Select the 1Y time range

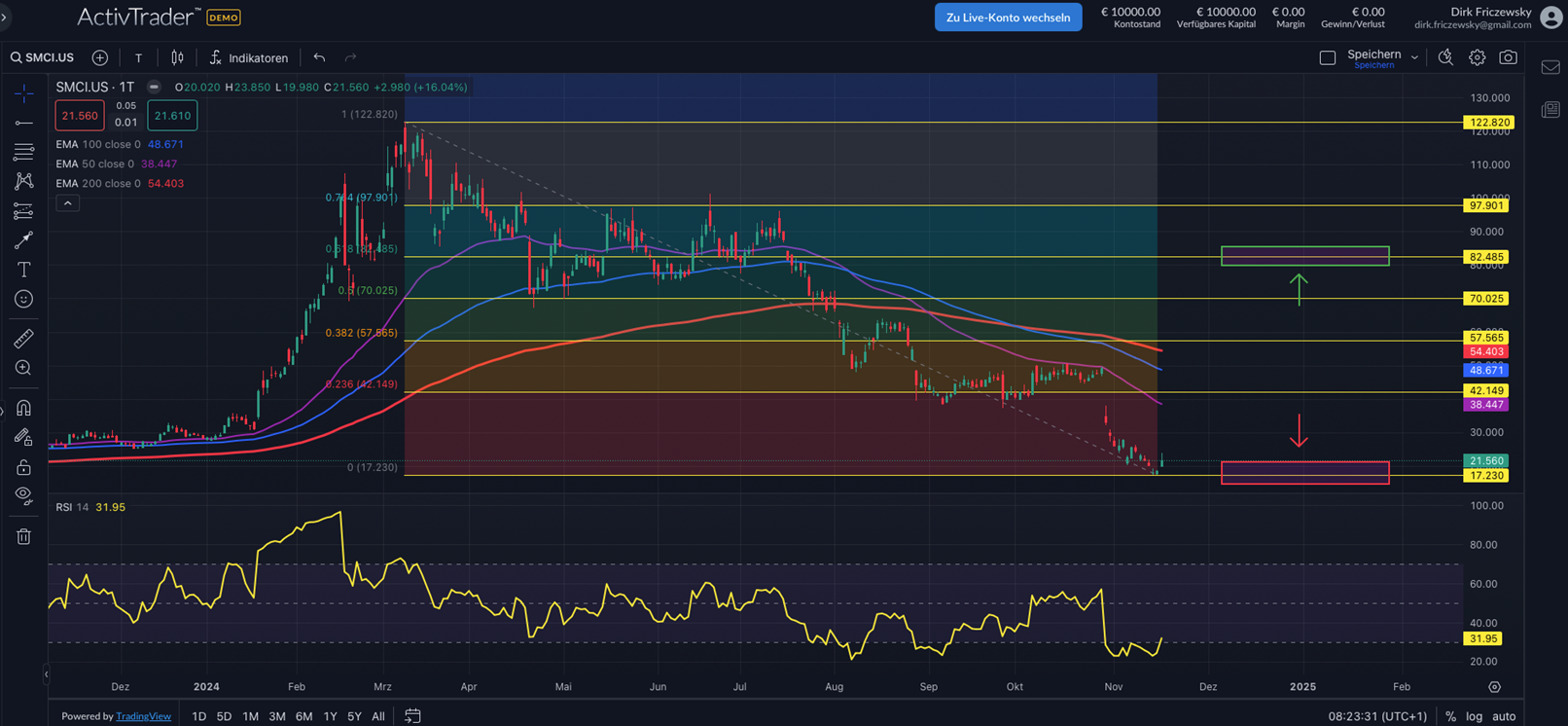pos(330,716)
